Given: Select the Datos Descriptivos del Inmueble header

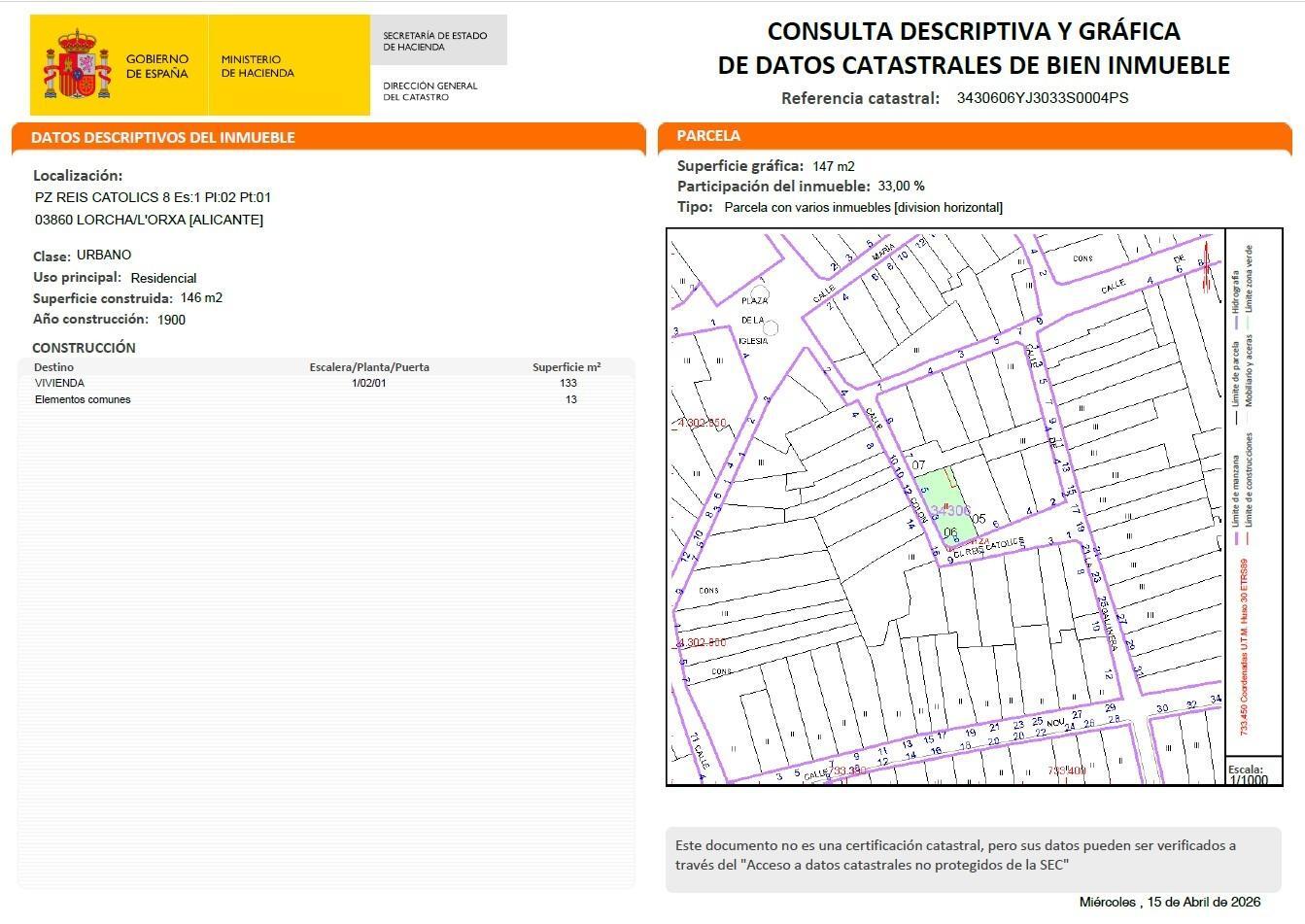Looking at the screenshot, I should click(162, 137).
